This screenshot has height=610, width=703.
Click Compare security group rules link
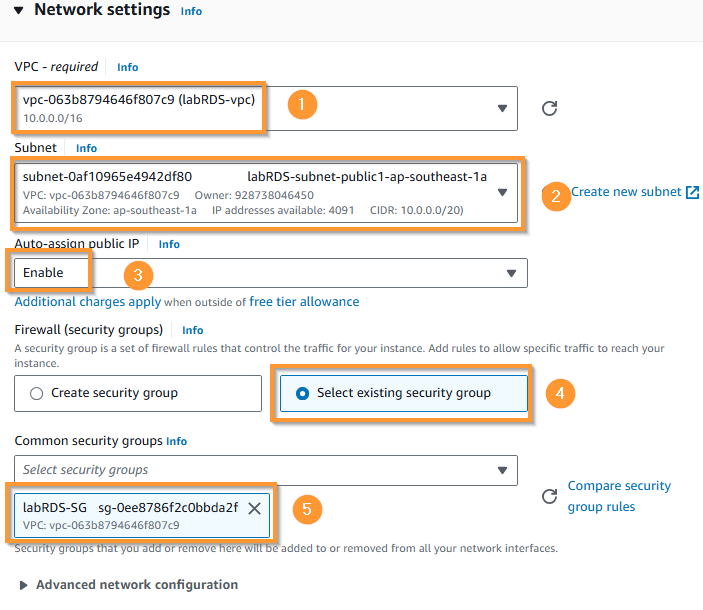(x=619, y=496)
